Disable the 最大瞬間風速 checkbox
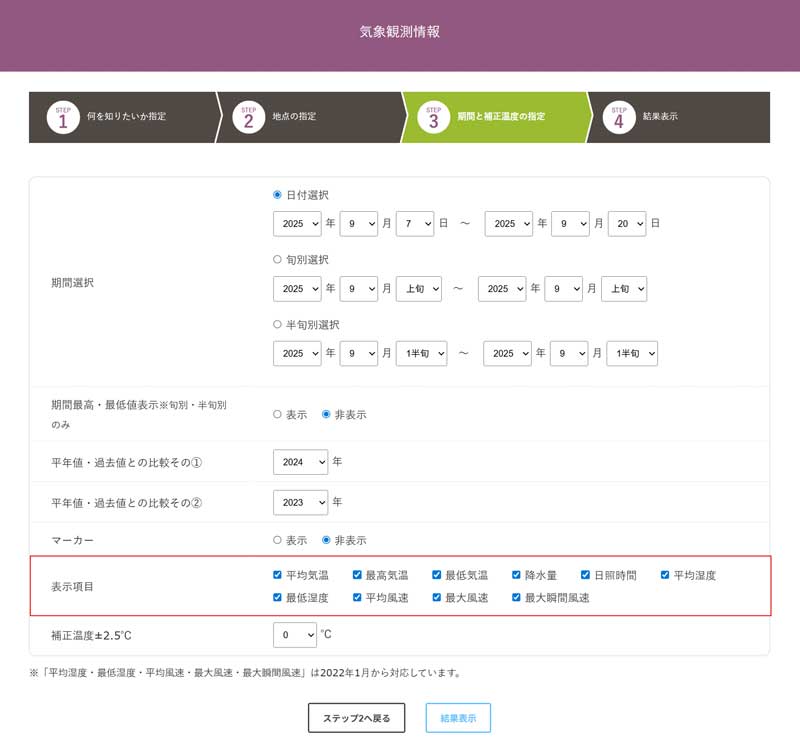 coord(517,598)
